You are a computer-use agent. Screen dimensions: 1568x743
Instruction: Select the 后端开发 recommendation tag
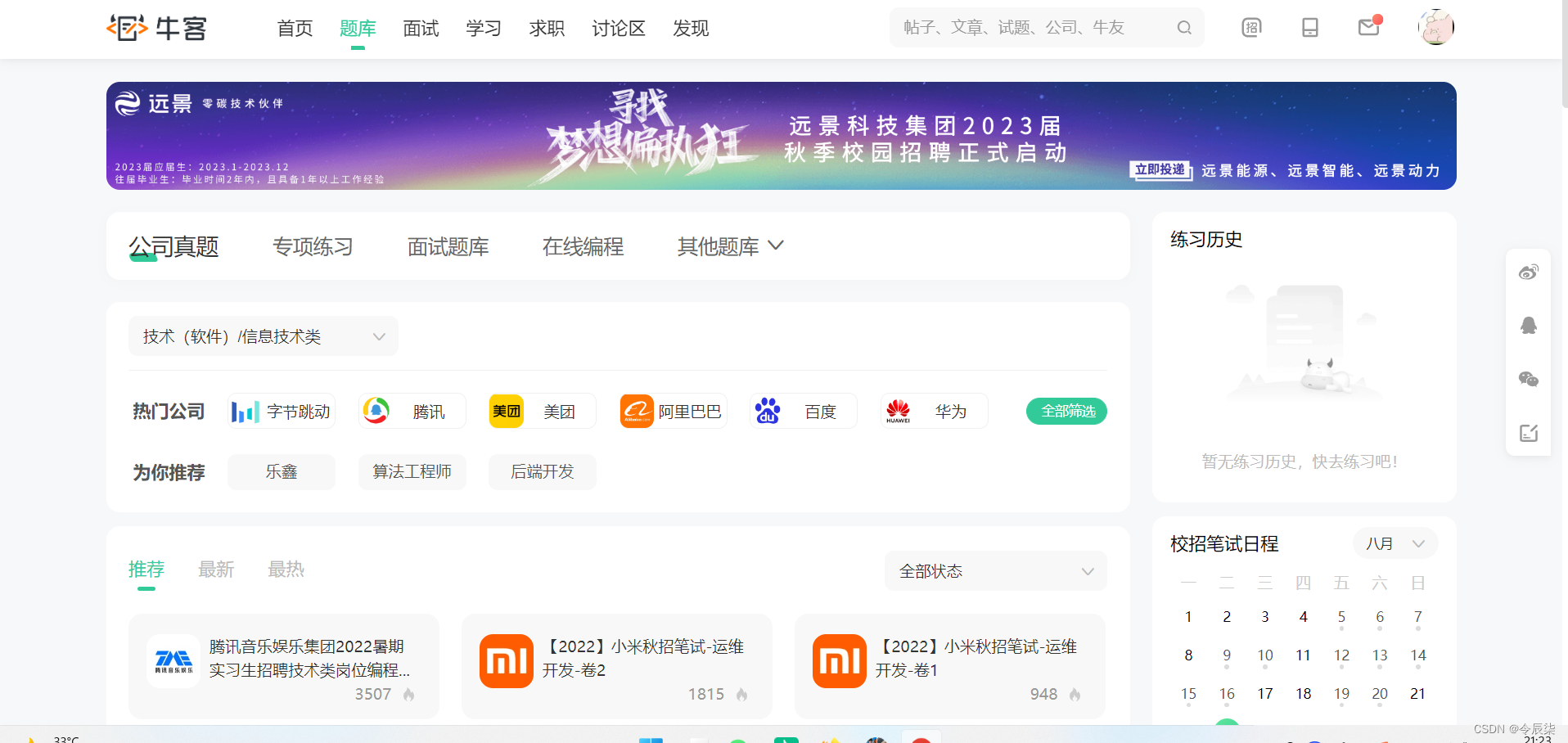point(543,472)
